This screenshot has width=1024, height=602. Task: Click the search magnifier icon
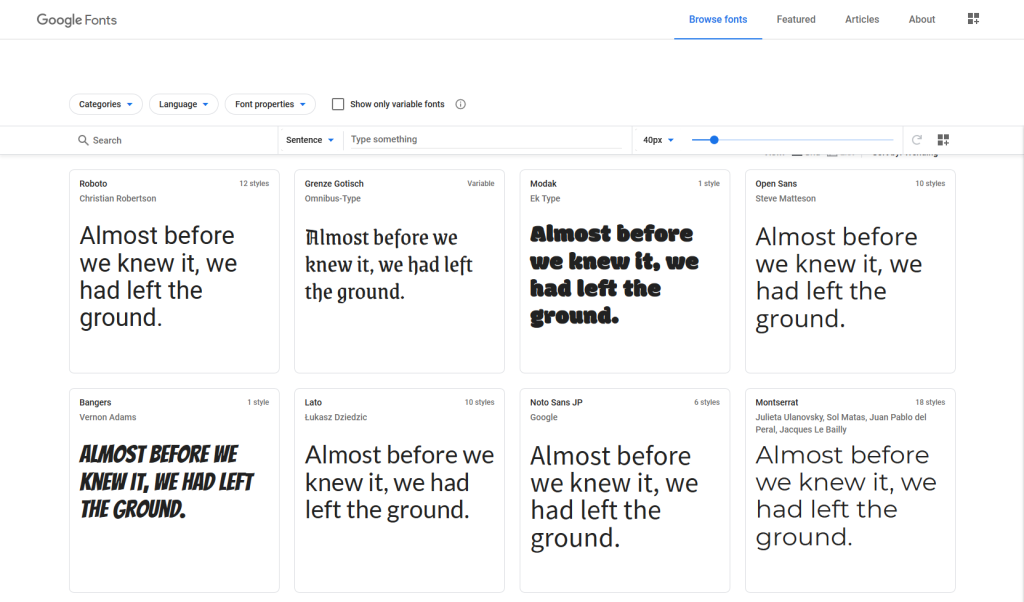pyautogui.click(x=84, y=139)
